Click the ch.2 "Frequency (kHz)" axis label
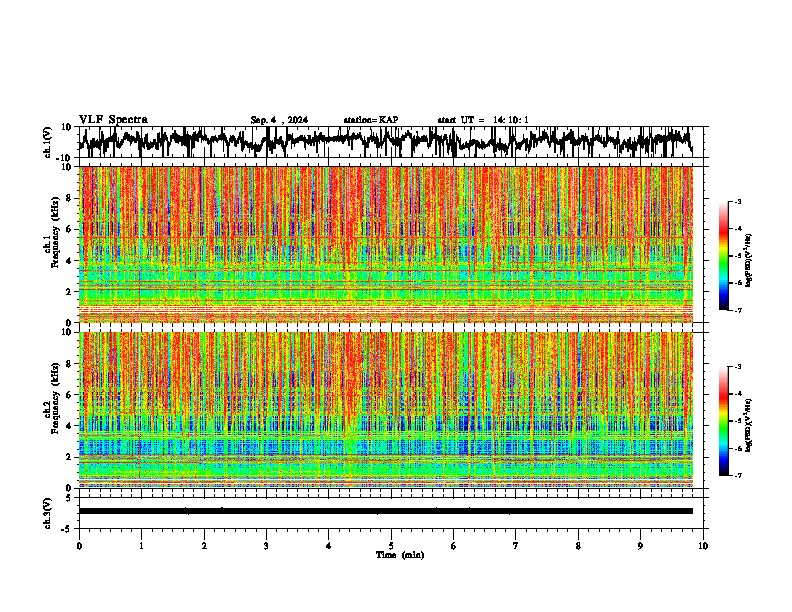Viewport: 792px width, 612px height. coord(55,398)
